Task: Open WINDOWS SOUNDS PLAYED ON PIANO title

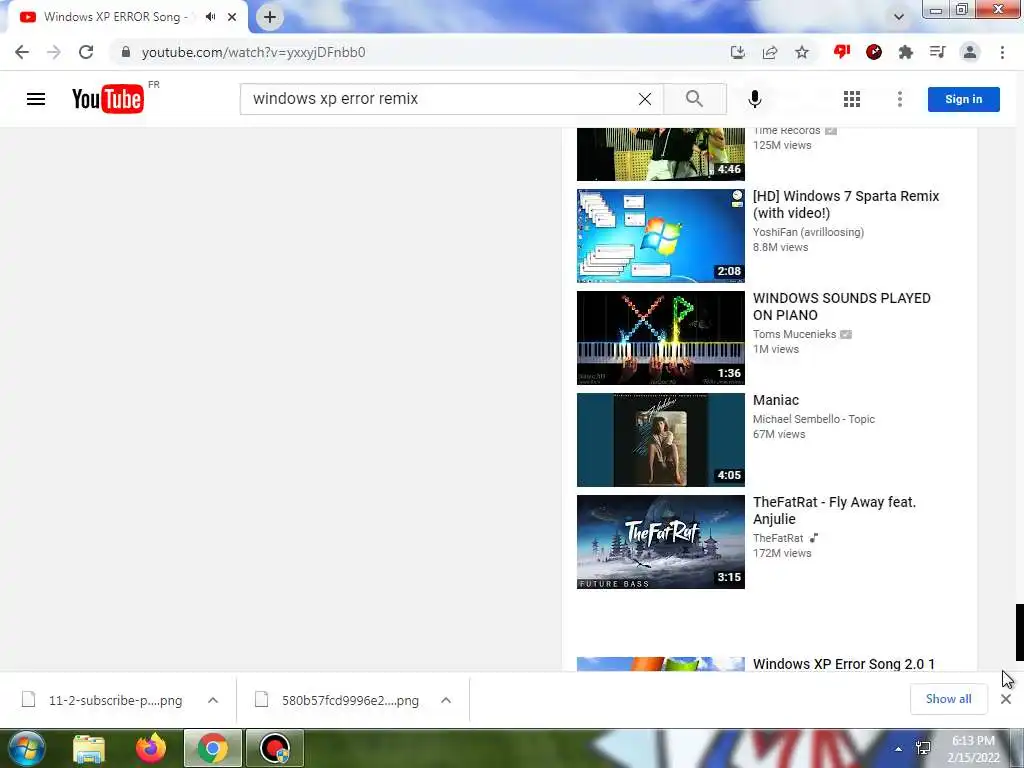Action: click(x=841, y=306)
